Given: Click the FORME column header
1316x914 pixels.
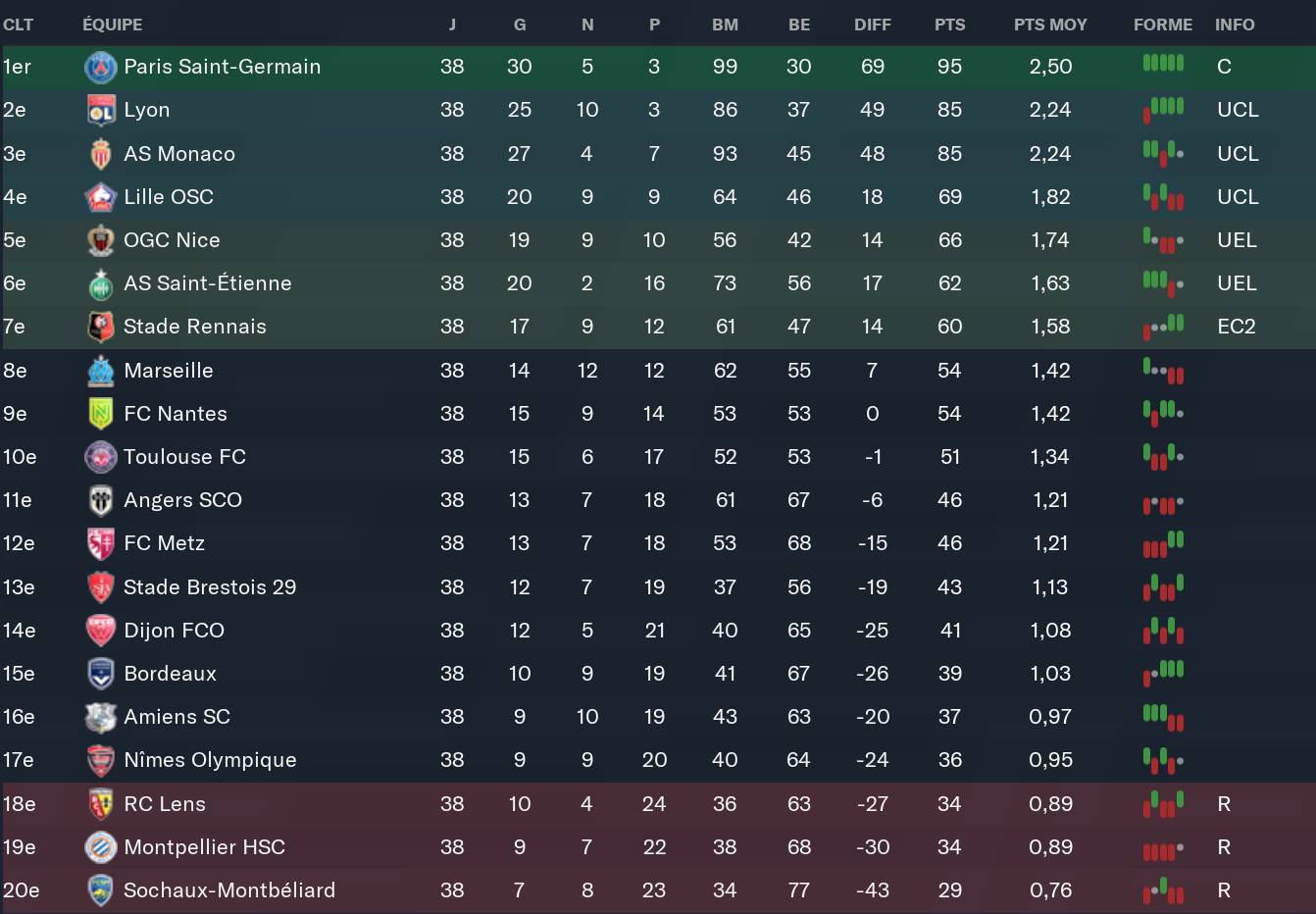Looking at the screenshot, I should 1163,25.
